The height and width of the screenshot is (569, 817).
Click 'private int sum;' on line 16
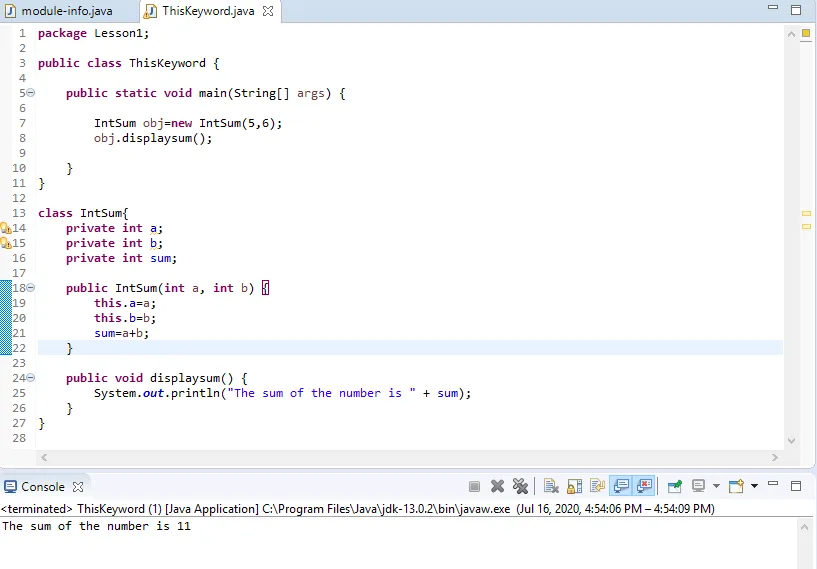click(121, 258)
